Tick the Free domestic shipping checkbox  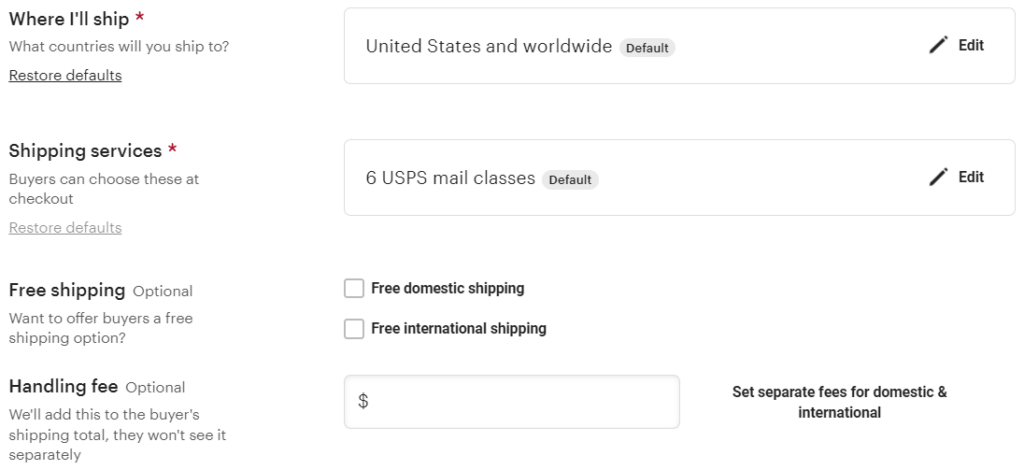[354, 289]
